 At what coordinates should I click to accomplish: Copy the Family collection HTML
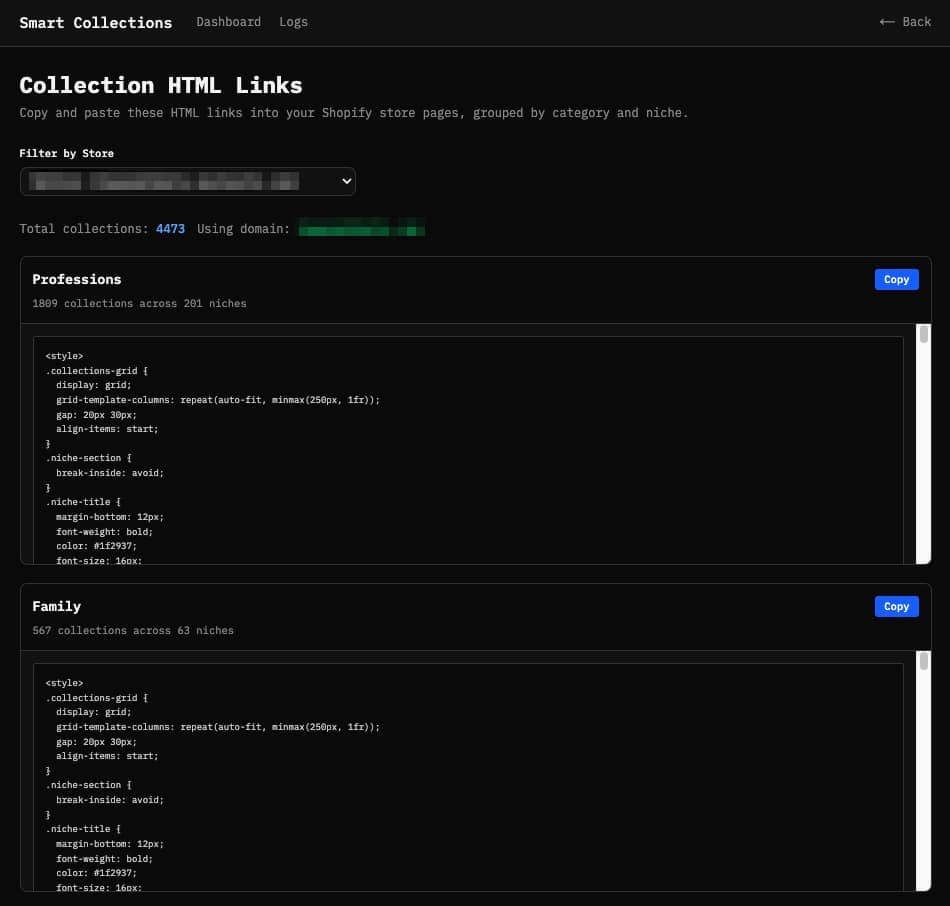coord(896,606)
